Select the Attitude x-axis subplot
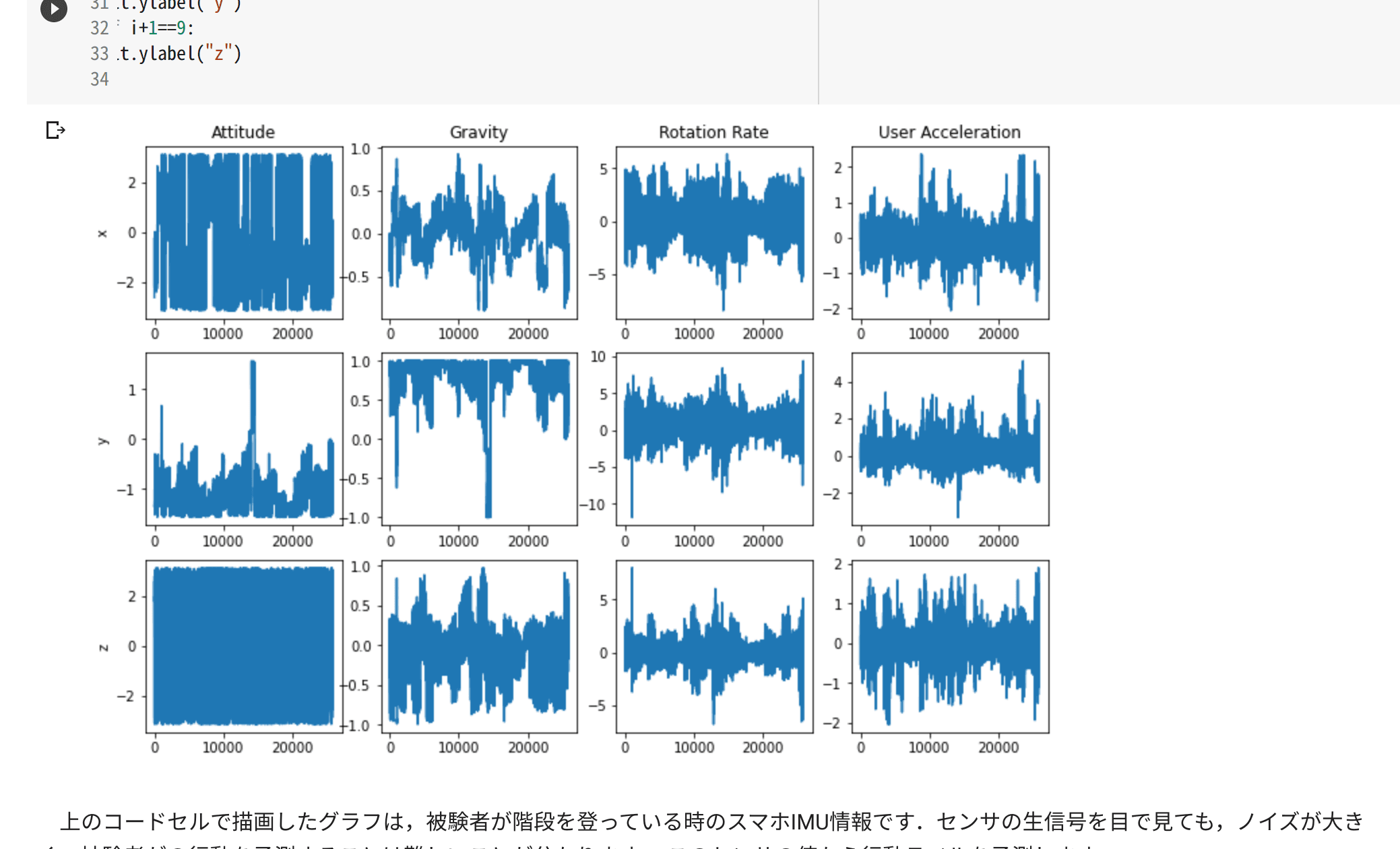 click(x=243, y=229)
